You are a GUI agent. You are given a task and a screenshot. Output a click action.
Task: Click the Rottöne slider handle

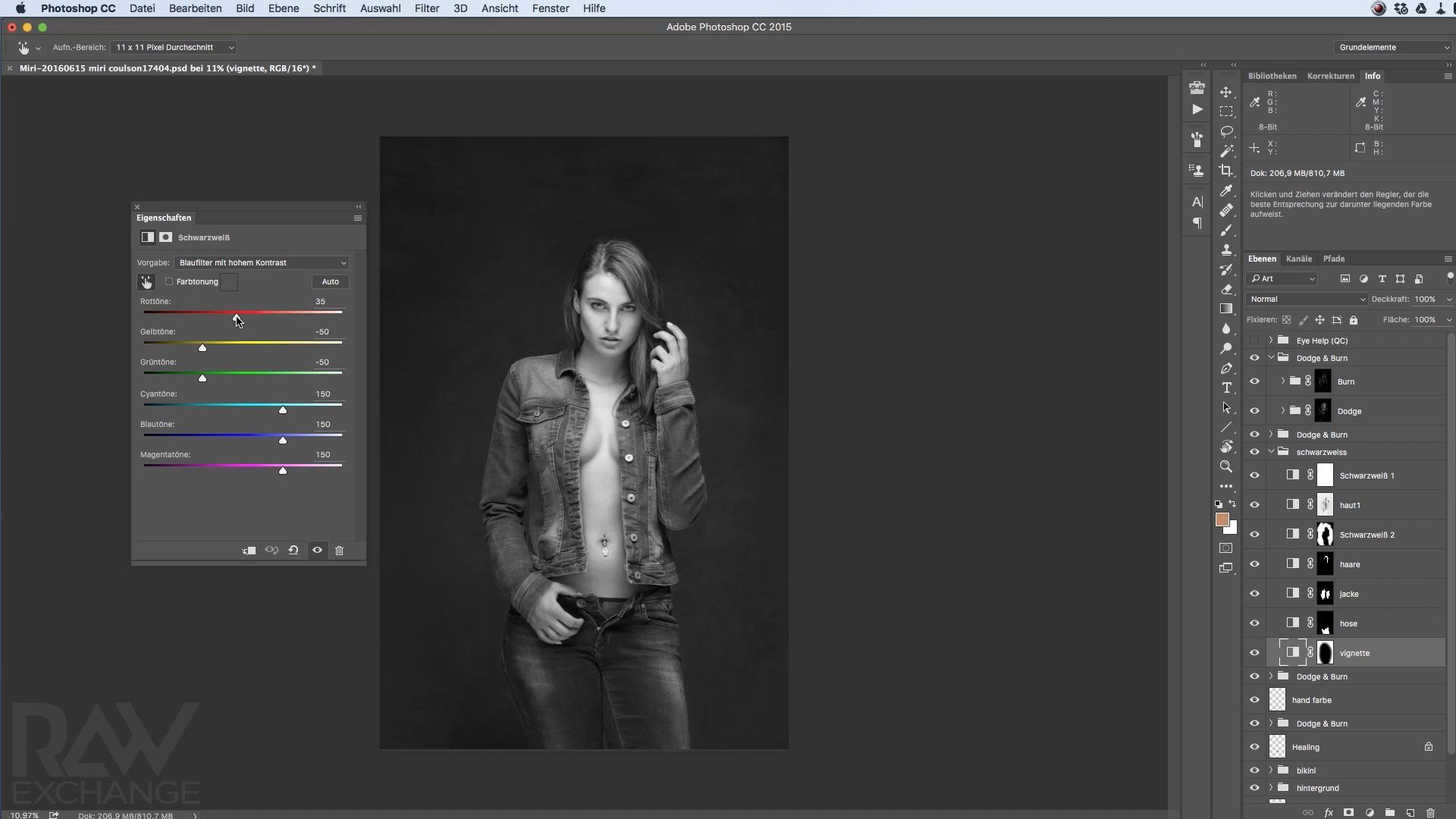tap(237, 317)
